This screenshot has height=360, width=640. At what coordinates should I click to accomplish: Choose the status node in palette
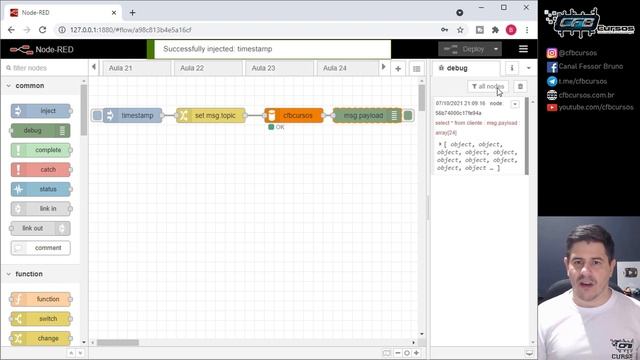click(41, 189)
